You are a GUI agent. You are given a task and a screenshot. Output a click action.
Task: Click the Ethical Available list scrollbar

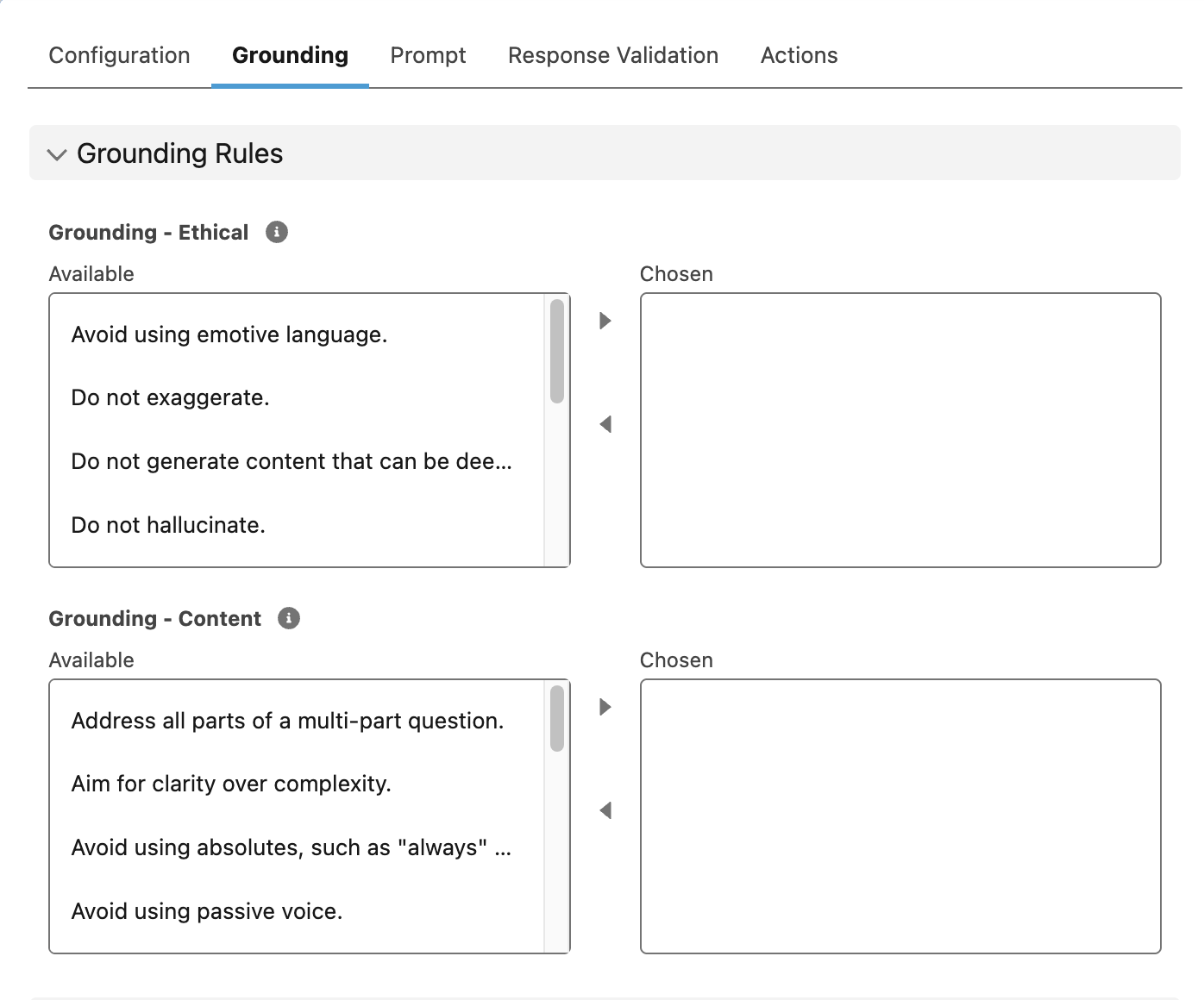557,352
